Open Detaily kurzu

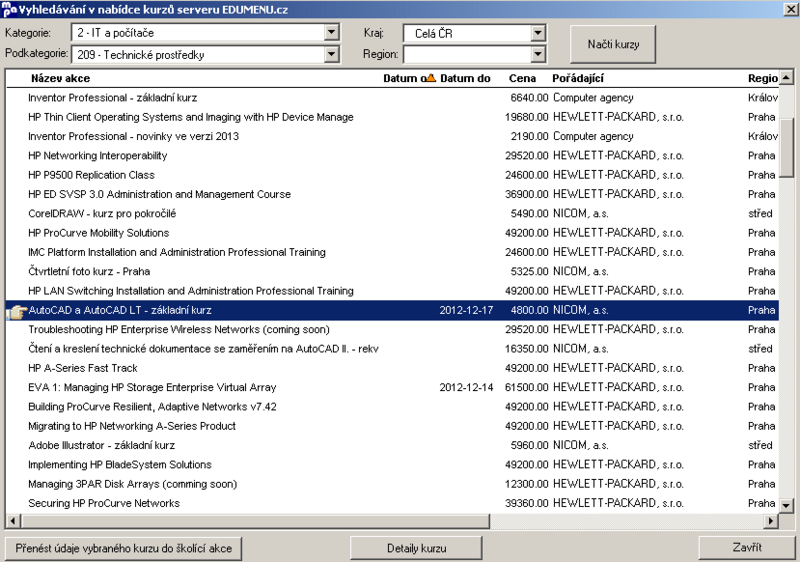pos(416,548)
